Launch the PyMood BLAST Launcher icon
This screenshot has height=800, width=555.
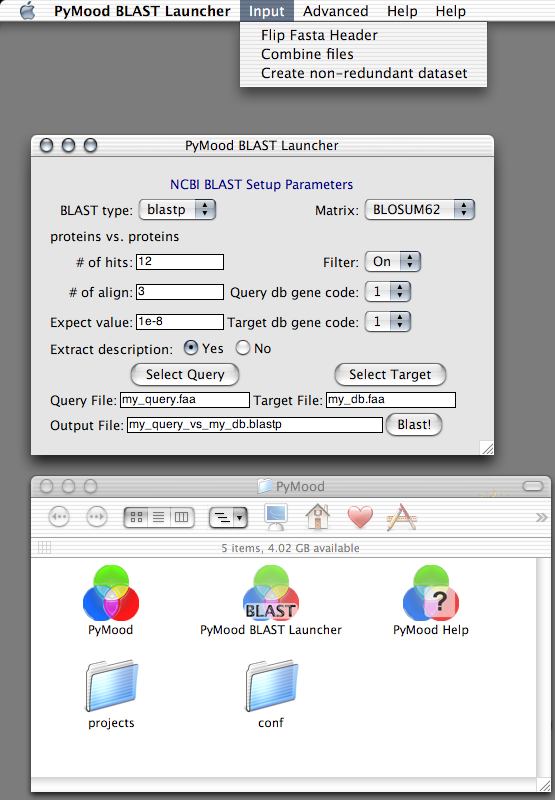pyautogui.click(x=271, y=593)
